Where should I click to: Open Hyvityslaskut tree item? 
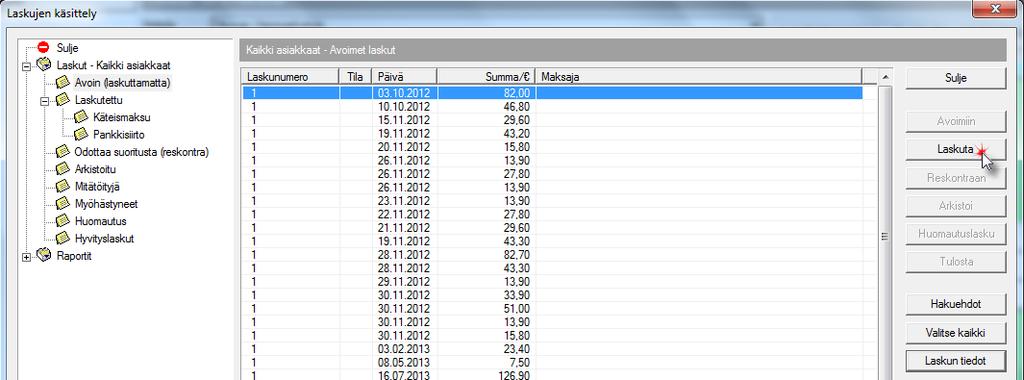point(104,238)
